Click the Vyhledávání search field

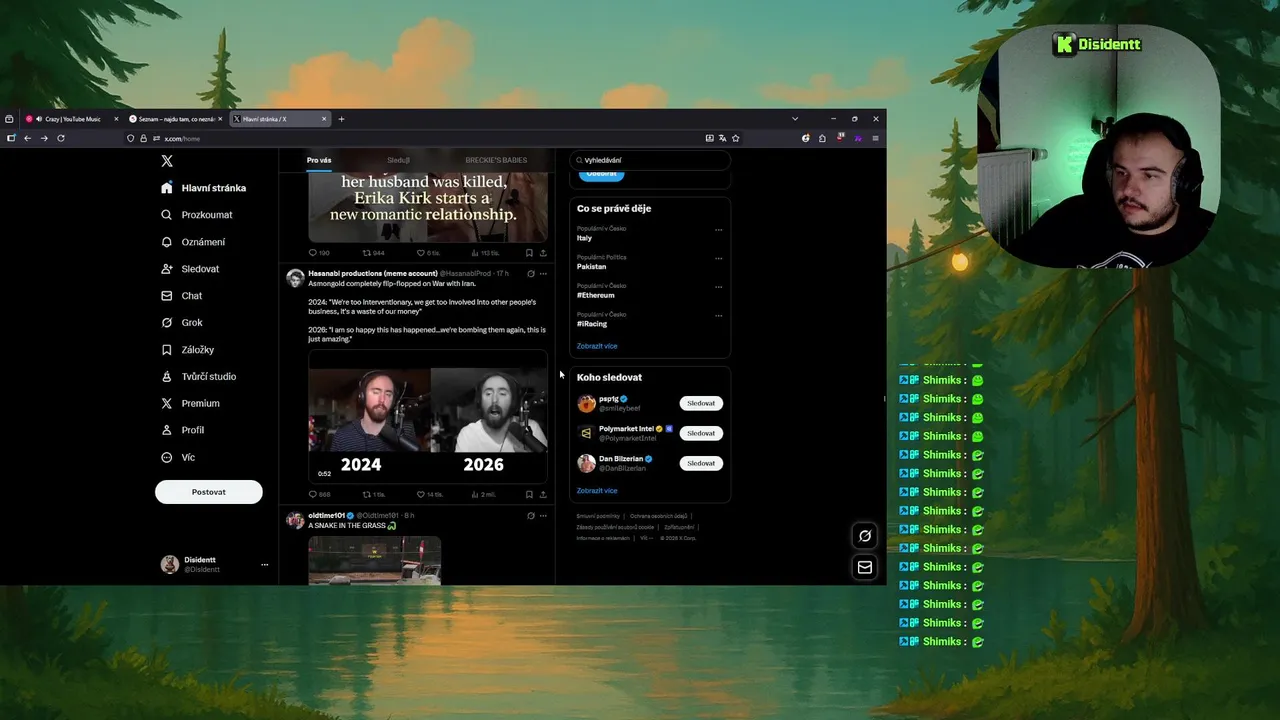coord(650,160)
